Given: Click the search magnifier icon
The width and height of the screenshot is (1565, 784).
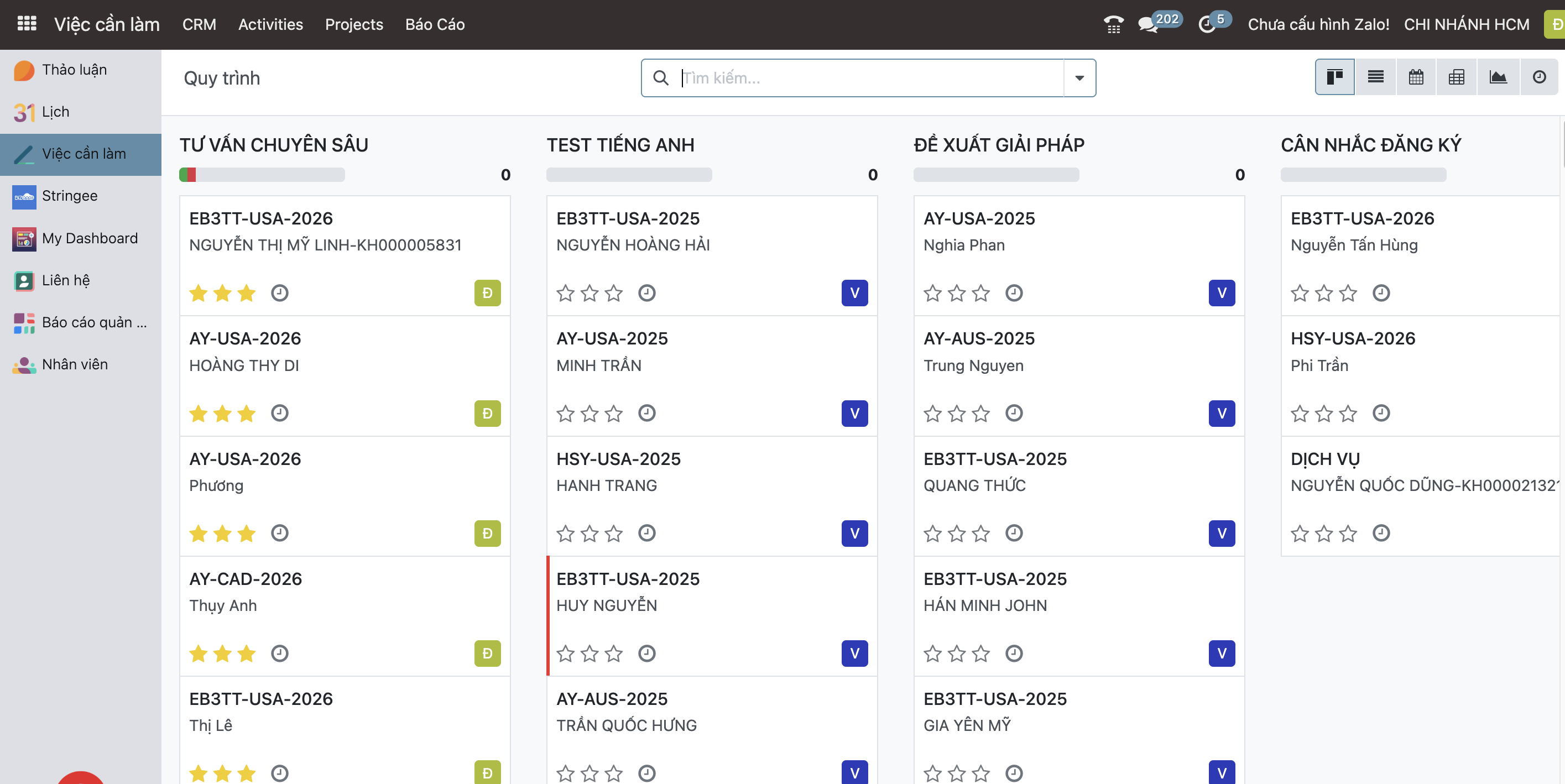Looking at the screenshot, I should click(x=660, y=78).
